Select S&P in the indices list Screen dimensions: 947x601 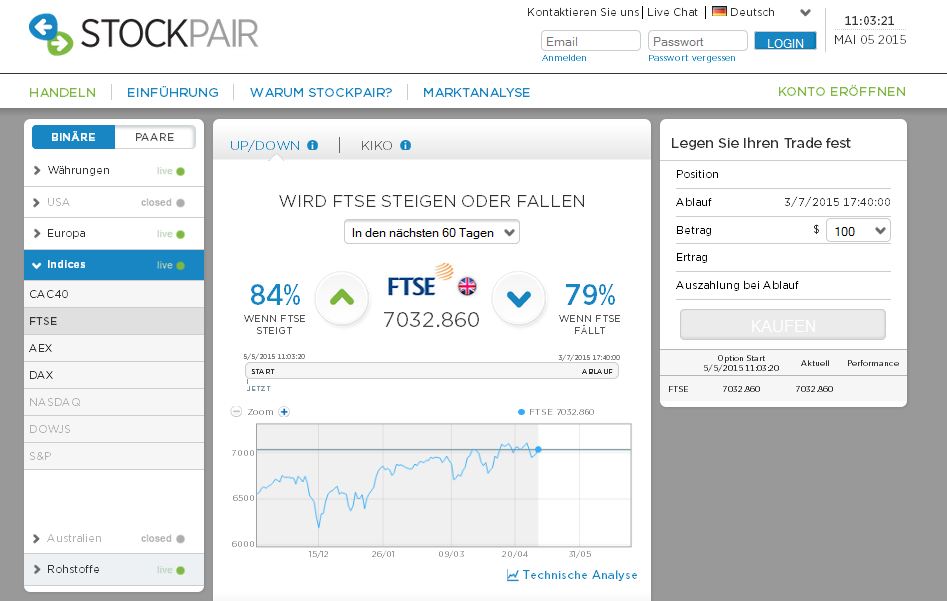coord(114,456)
